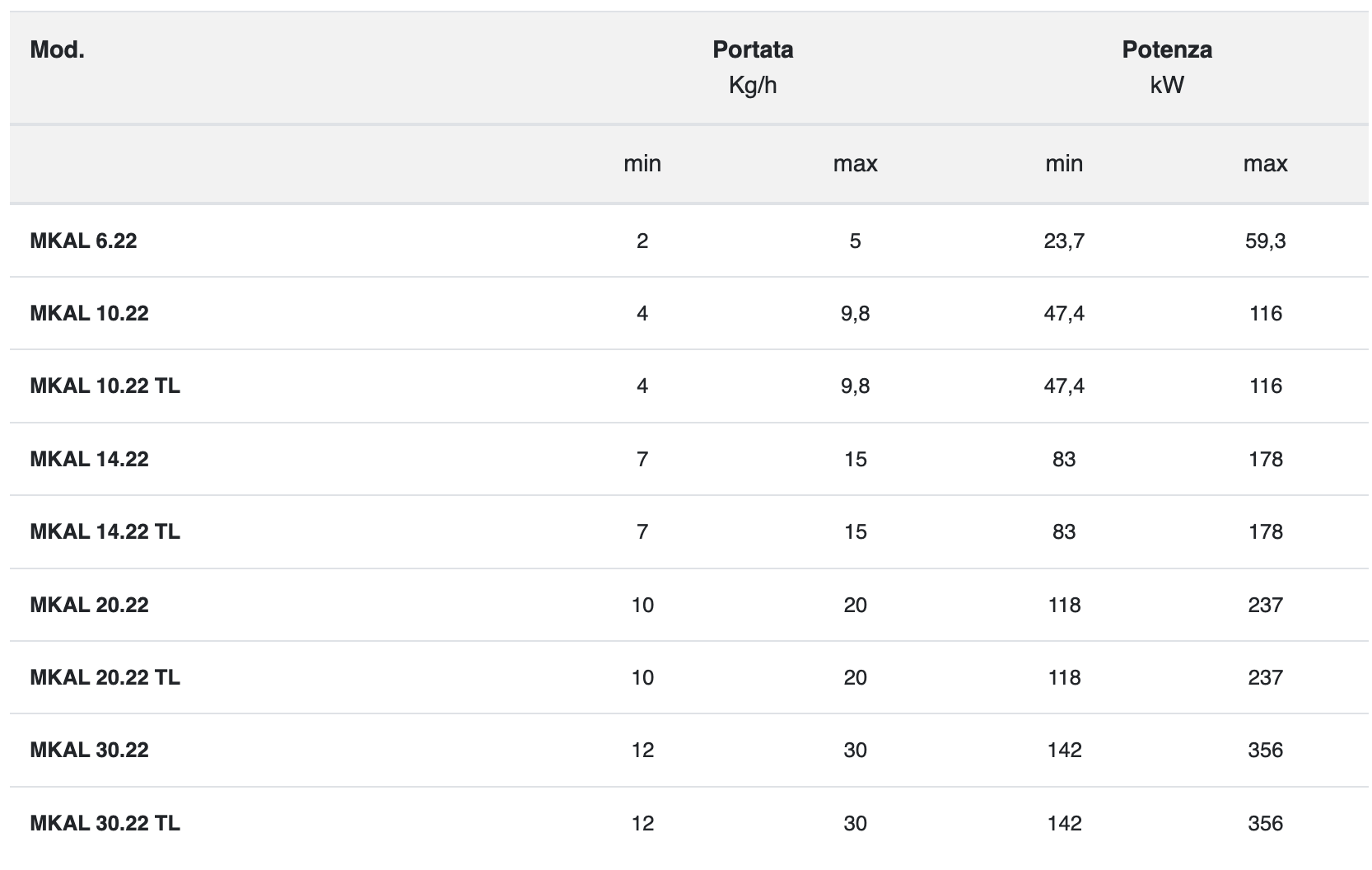Click the min subheader under Portata
The image size is (1372, 870).
point(642,163)
